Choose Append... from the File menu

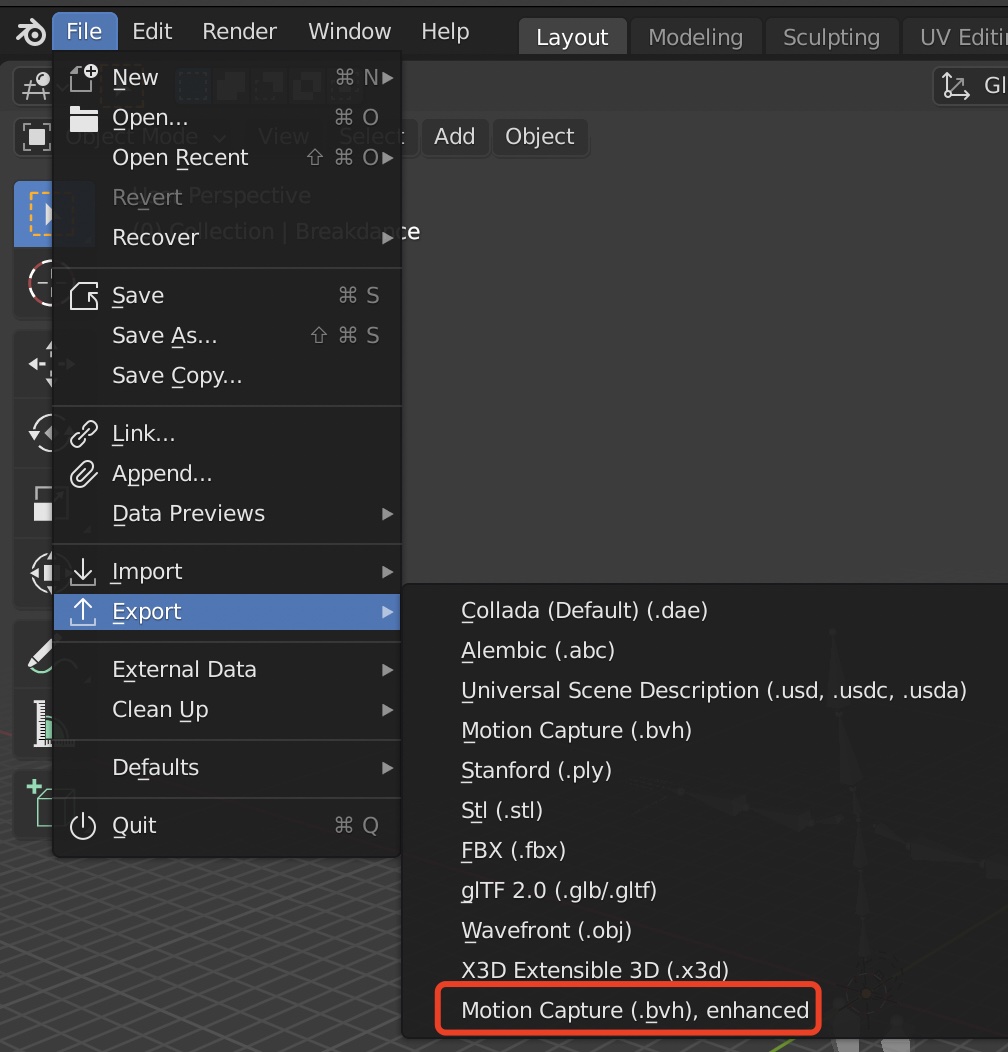[228, 474]
